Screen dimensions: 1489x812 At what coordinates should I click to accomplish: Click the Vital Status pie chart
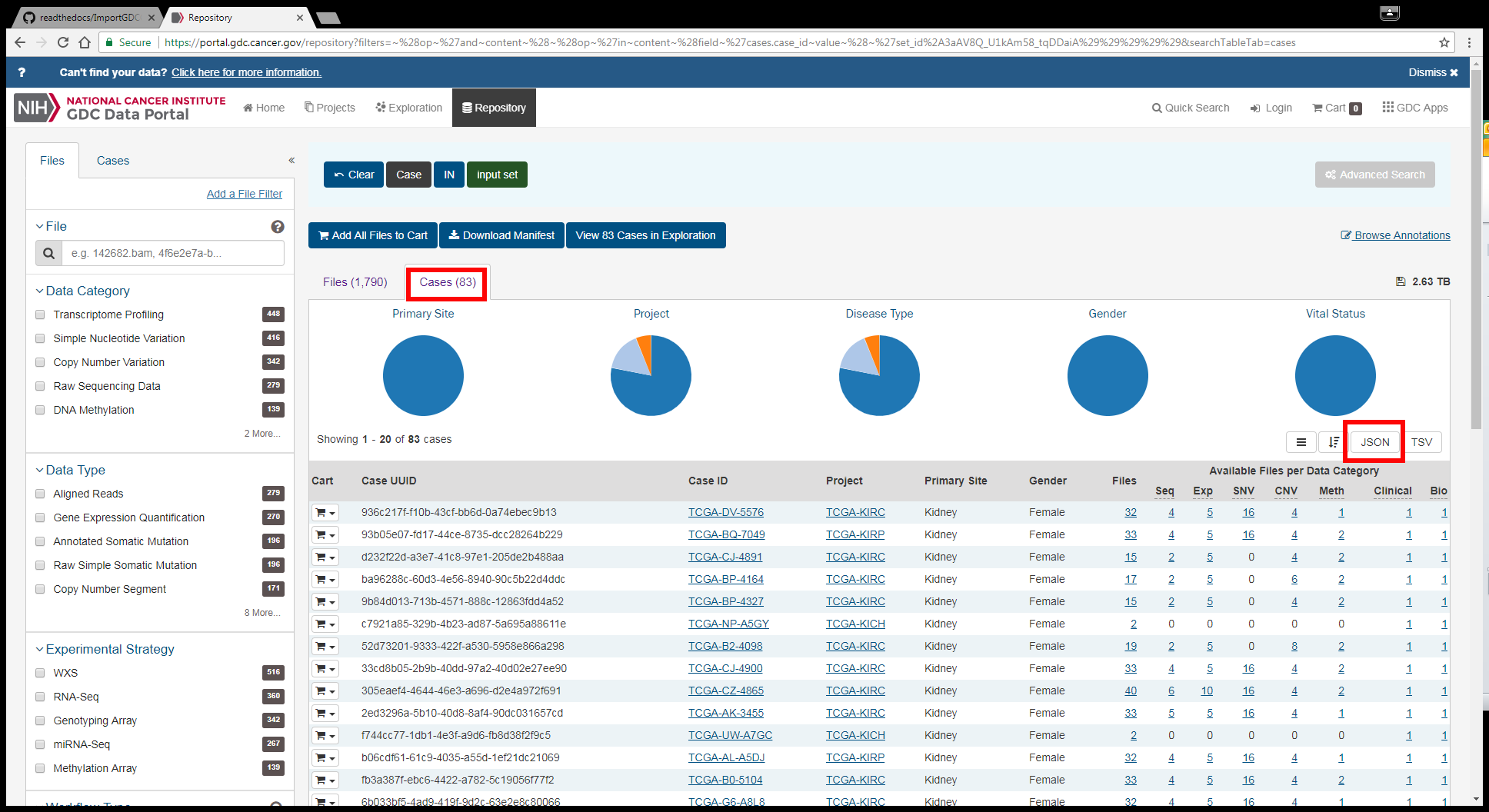1335,376
